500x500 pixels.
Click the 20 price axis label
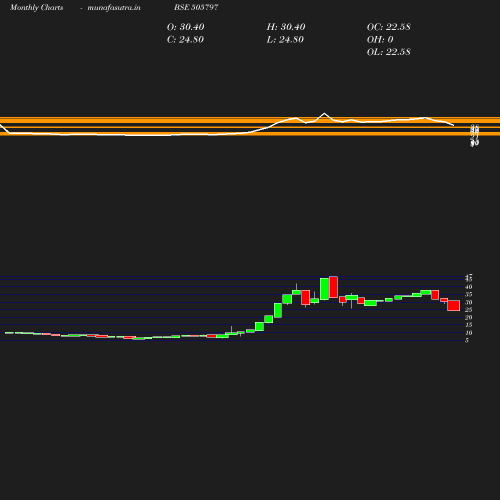[x=469, y=317]
